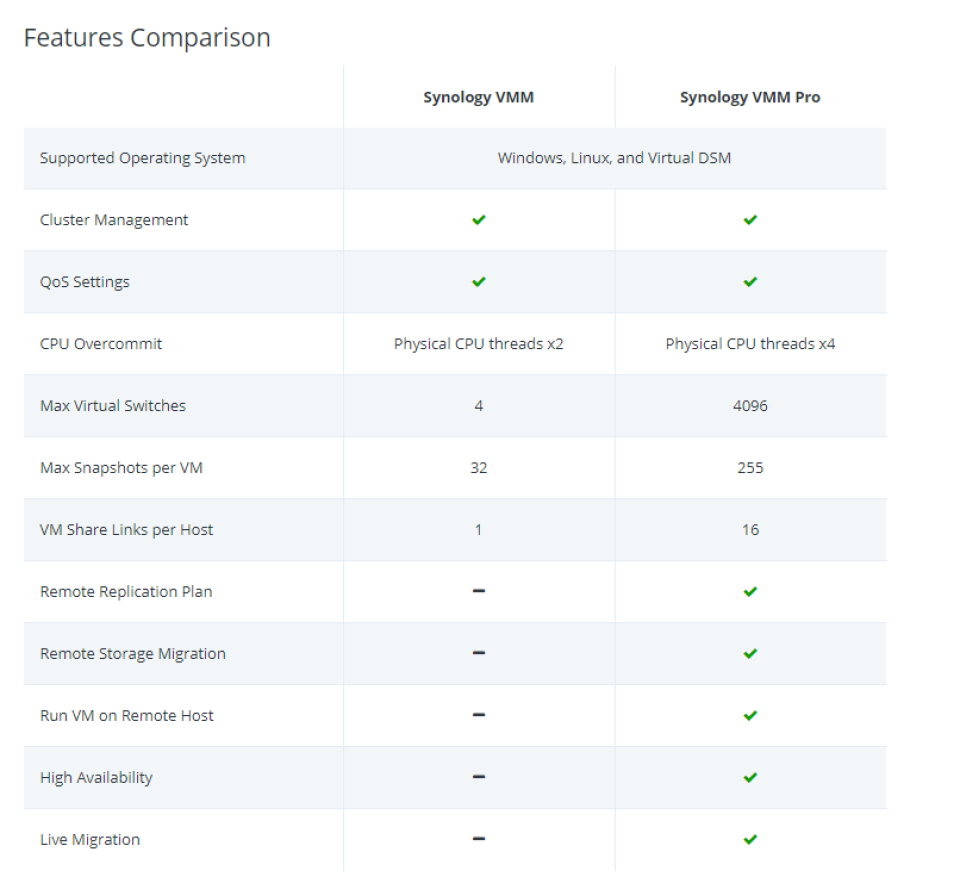This screenshot has height=883, width=960.
Task: Click the Synology VMM checkmark for QoS Settings
Action: click(x=478, y=282)
